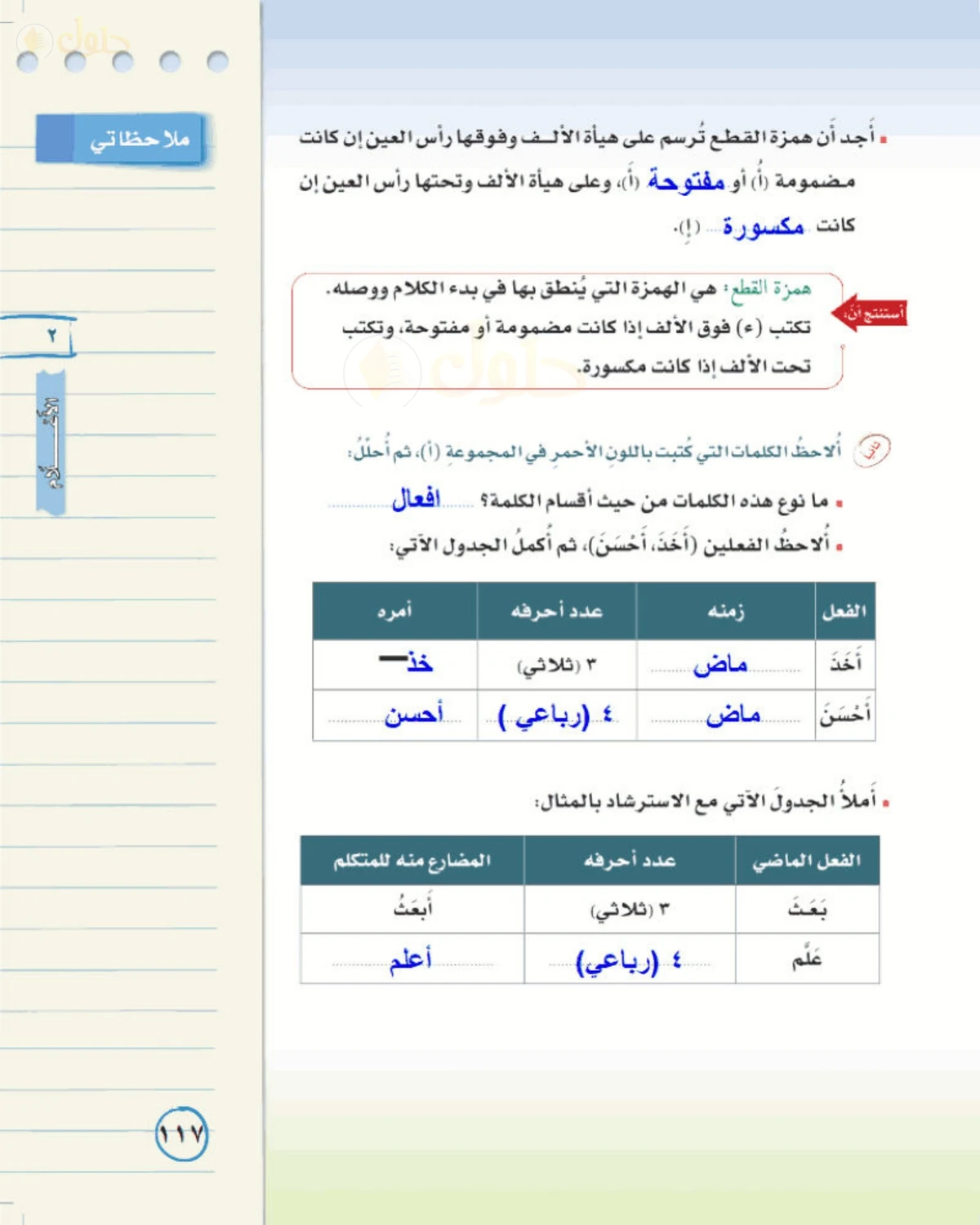Click the second table's عدد أحرفه header
This screenshot has width=980, height=1225.
click(x=630, y=860)
